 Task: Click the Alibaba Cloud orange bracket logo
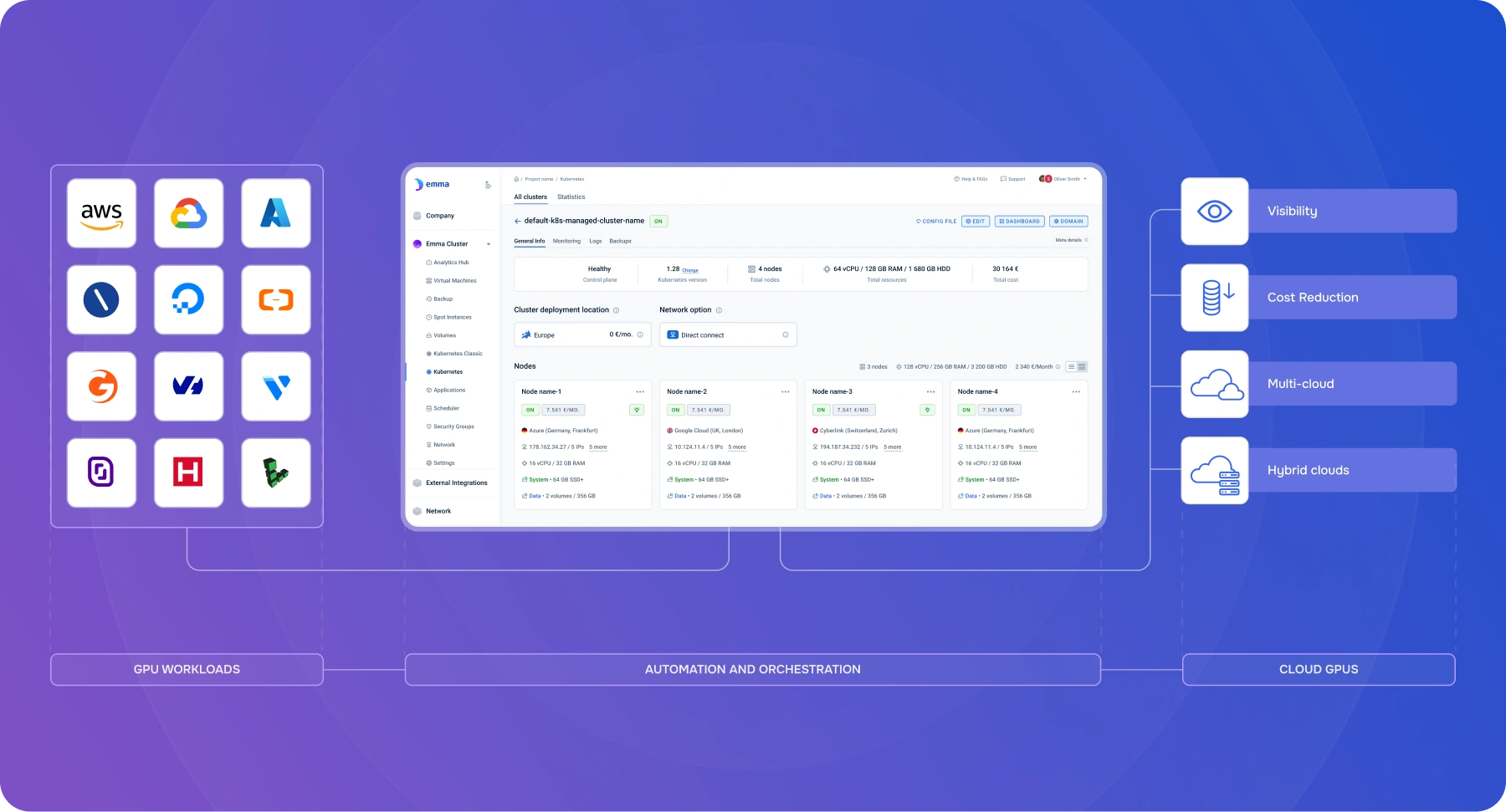tap(276, 299)
